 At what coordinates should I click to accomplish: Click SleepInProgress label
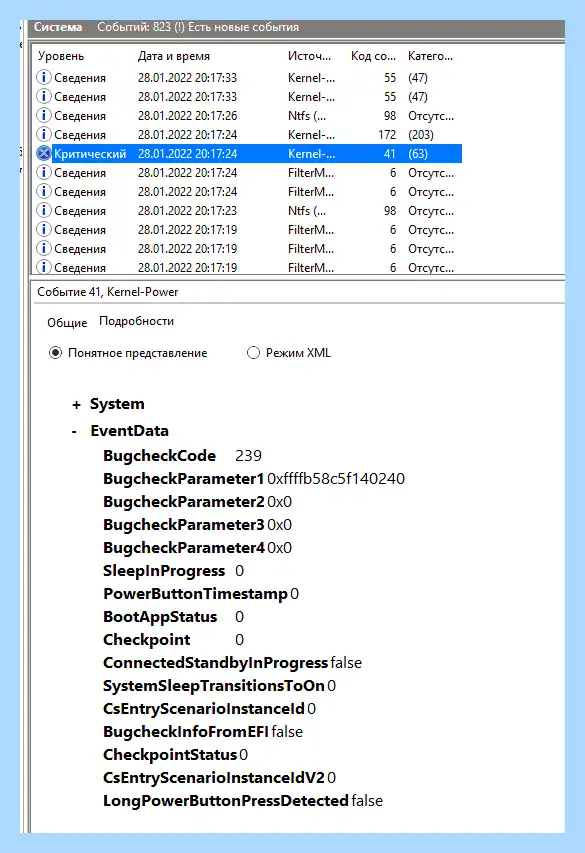(164, 571)
